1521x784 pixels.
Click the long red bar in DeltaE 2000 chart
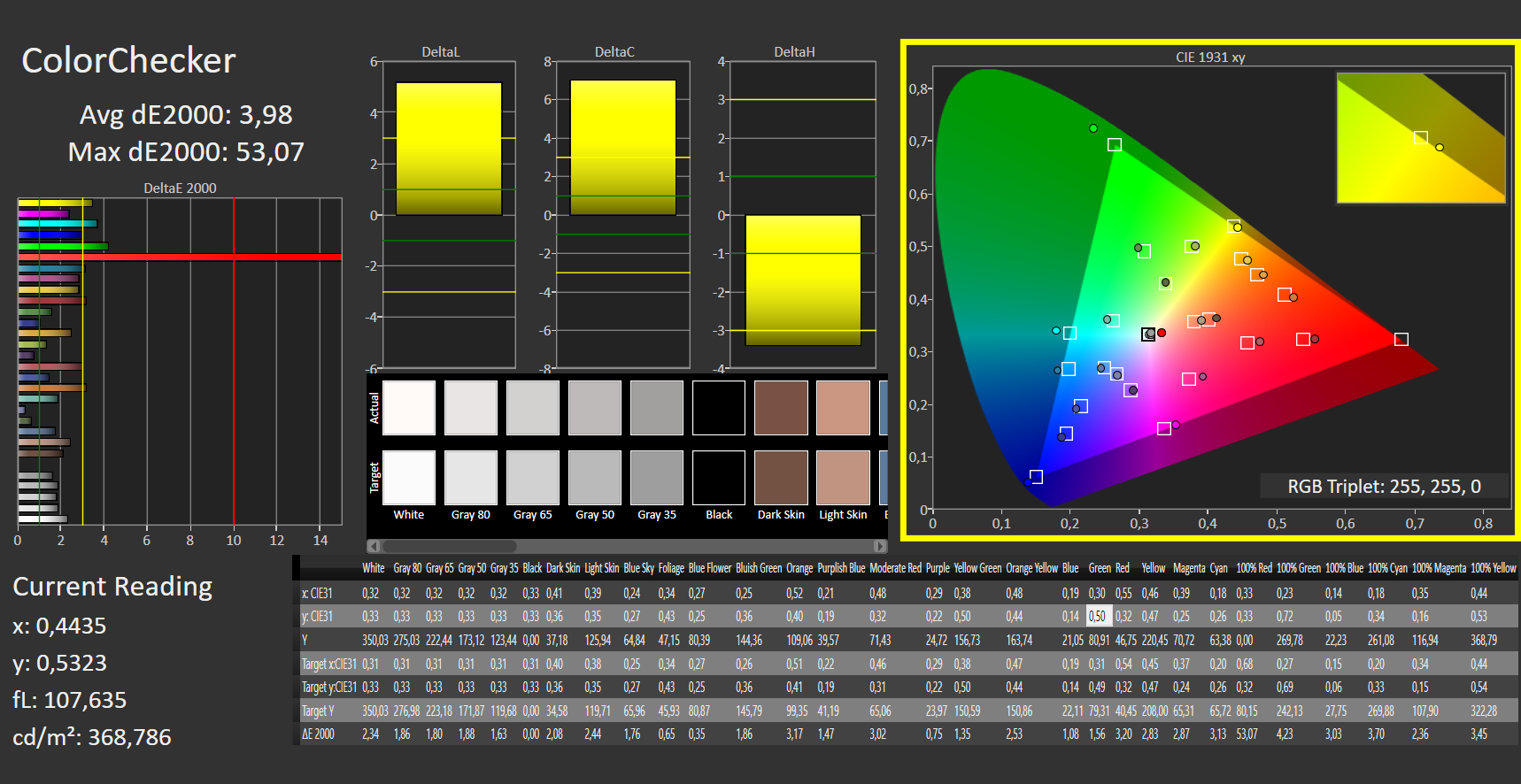pos(180,257)
